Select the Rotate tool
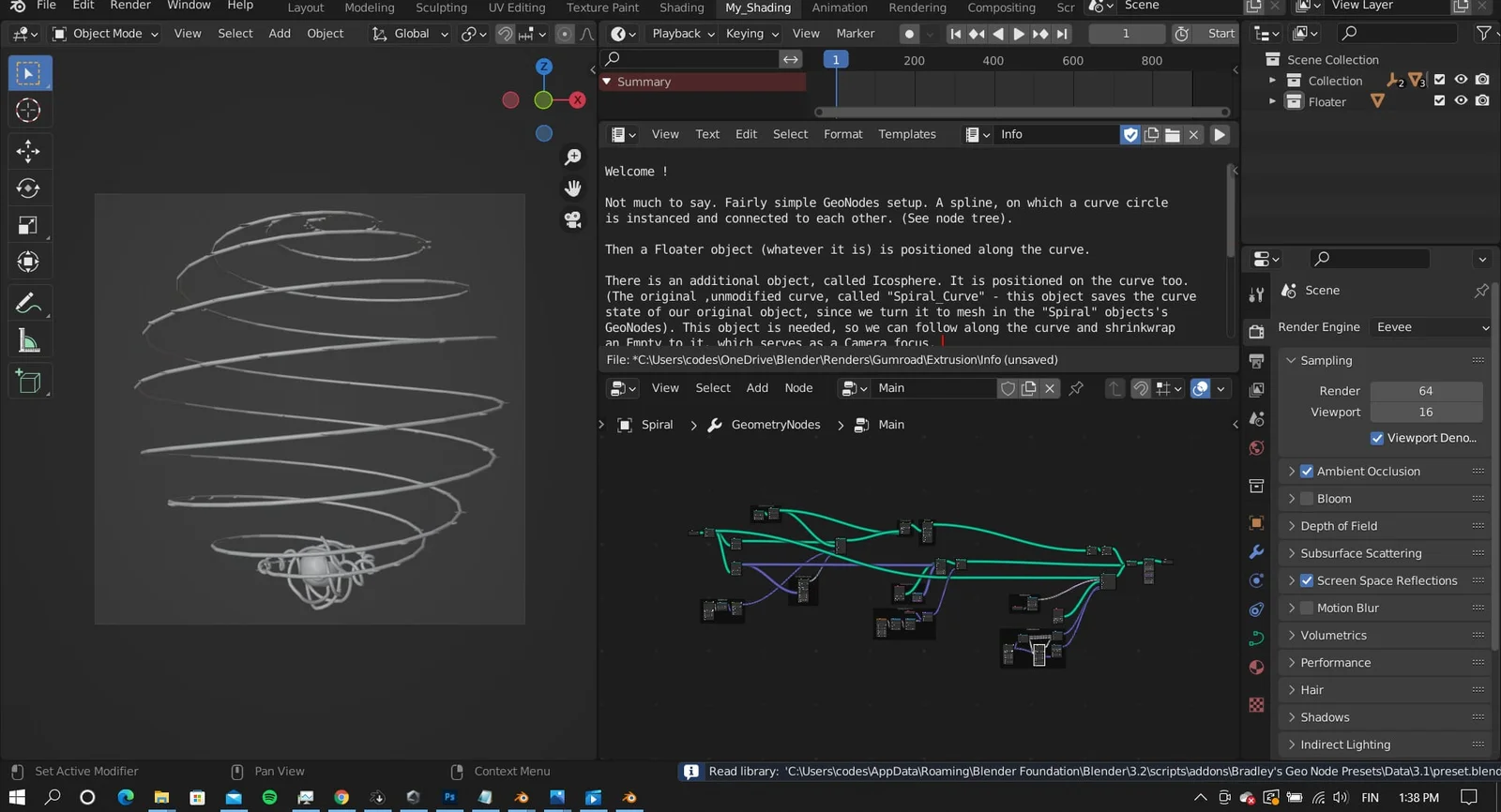 point(29,188)
